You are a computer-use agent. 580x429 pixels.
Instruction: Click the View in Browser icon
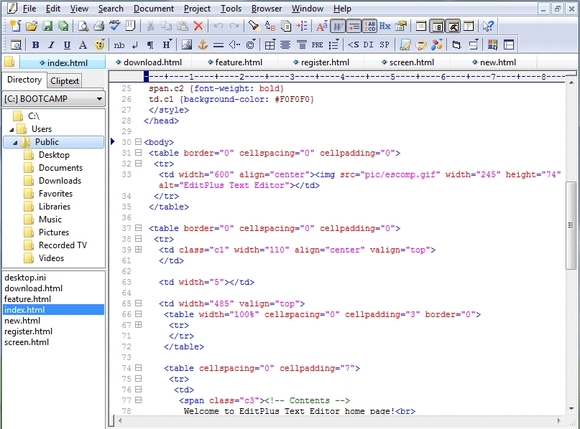click(x=16, y=45)
